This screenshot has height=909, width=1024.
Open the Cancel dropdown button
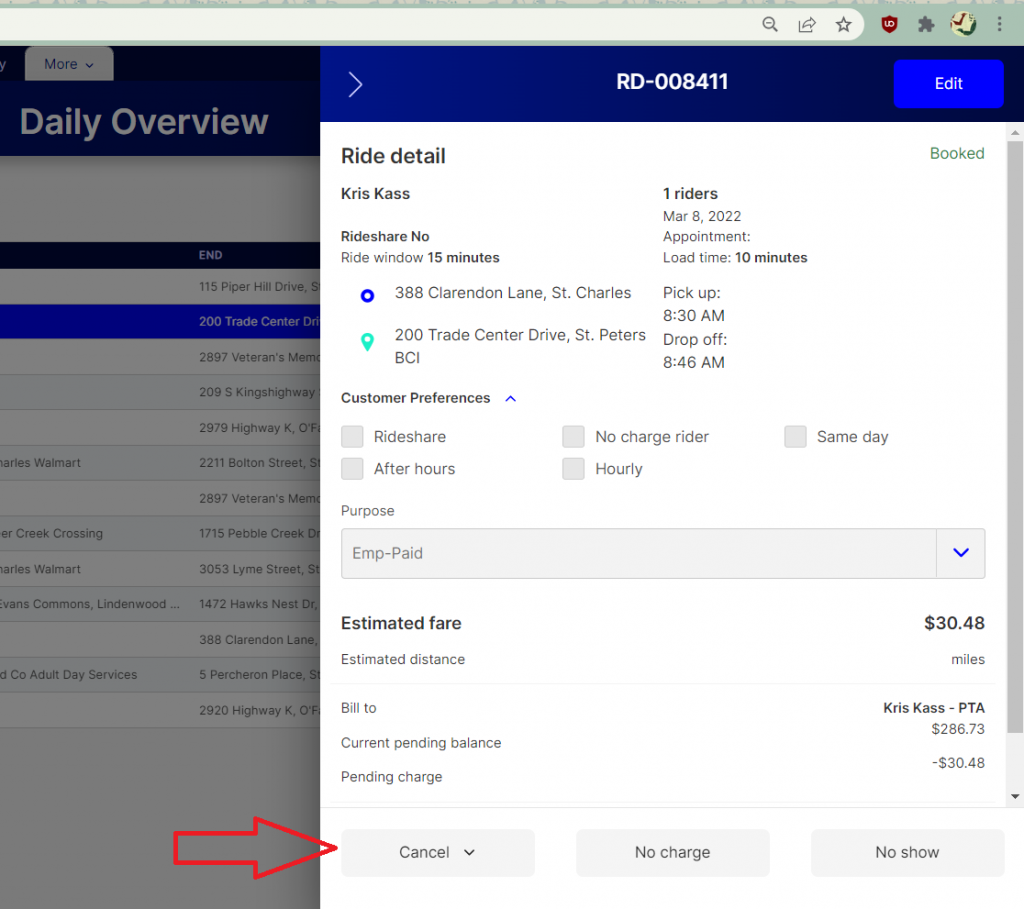point(437,853)
